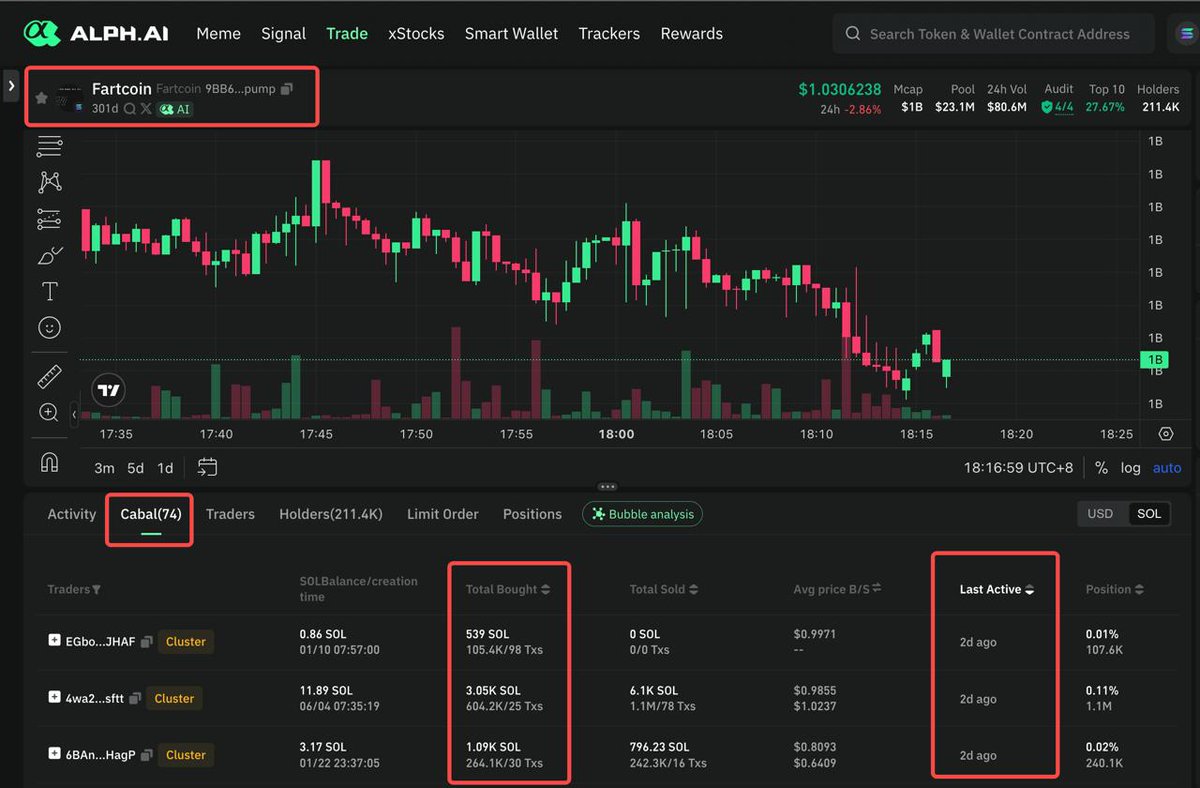This screenshot has height=788, width=1200.
Task: Open the Smart Wallet page
Action: pyautogui.click(x=511, y=34)
